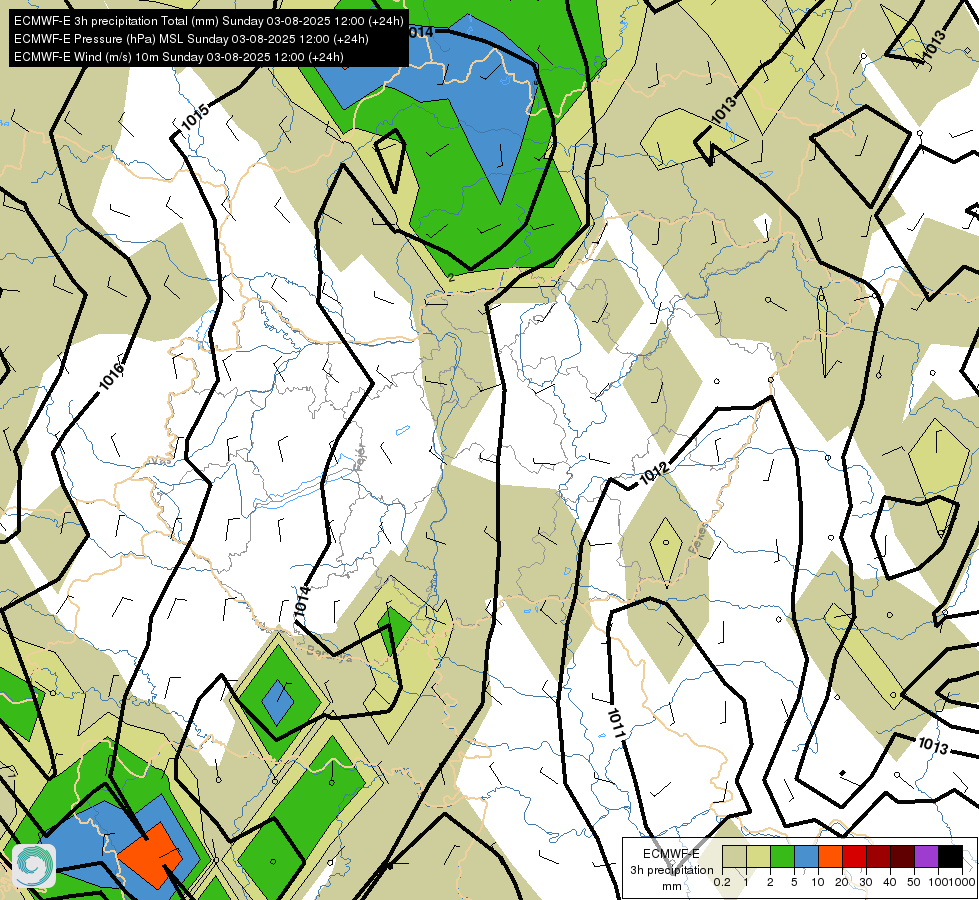Select the khaki 0.2–1 mm legend swatch
The width and height of the screenshot is (979, 900).
point(734,857)
